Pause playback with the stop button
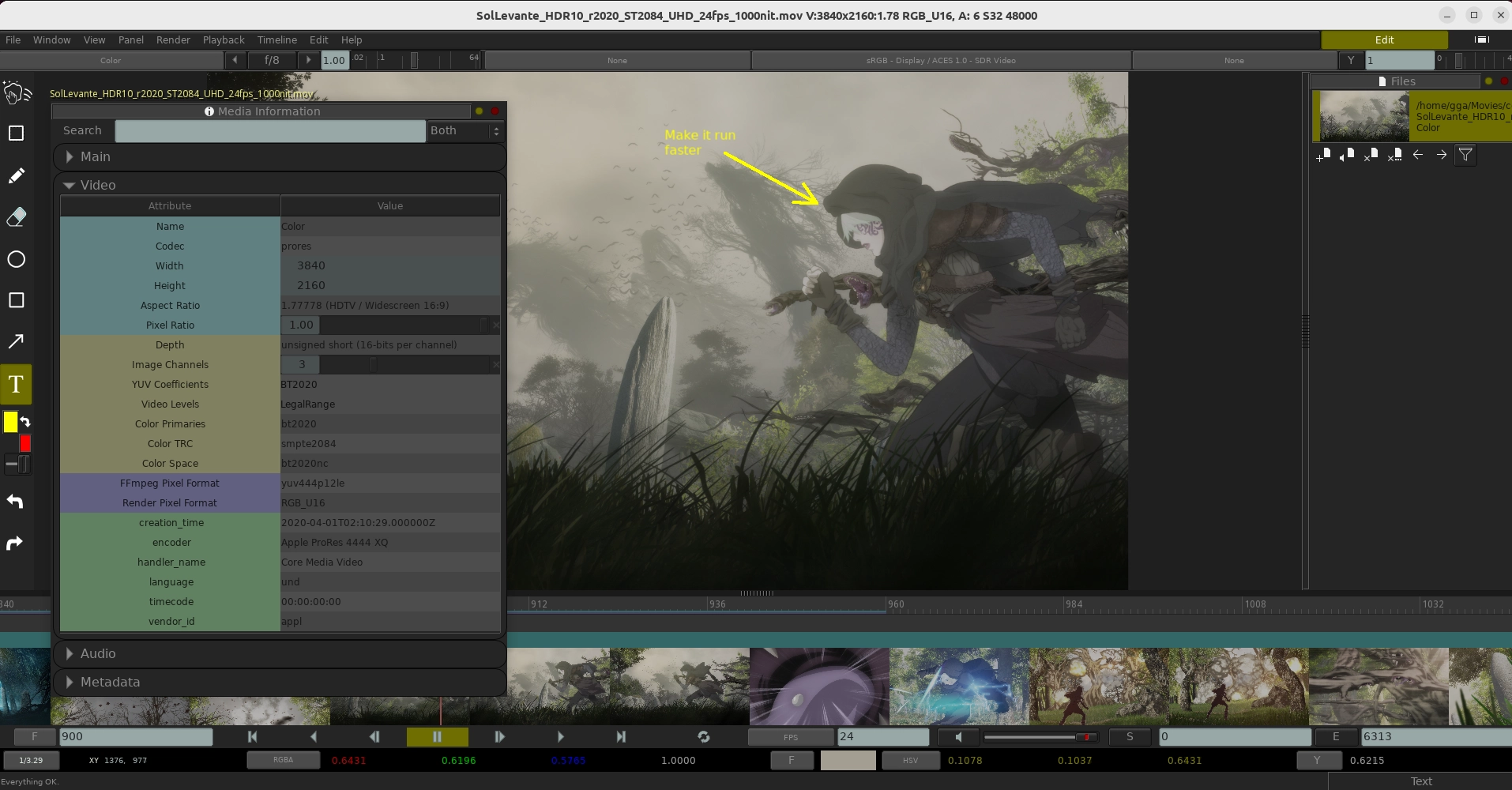The width and height of the screenshot is (1512, 790). pos(437,736)
